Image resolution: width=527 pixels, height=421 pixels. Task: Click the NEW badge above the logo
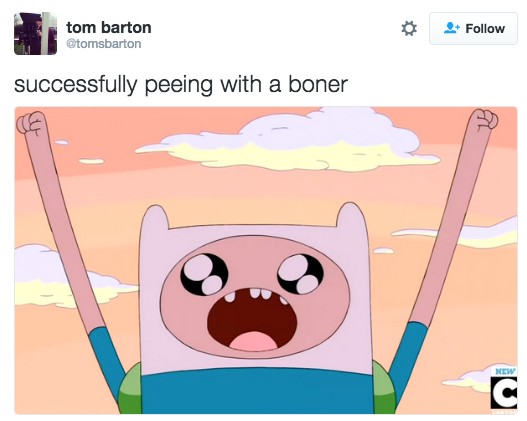click(505, 372)
